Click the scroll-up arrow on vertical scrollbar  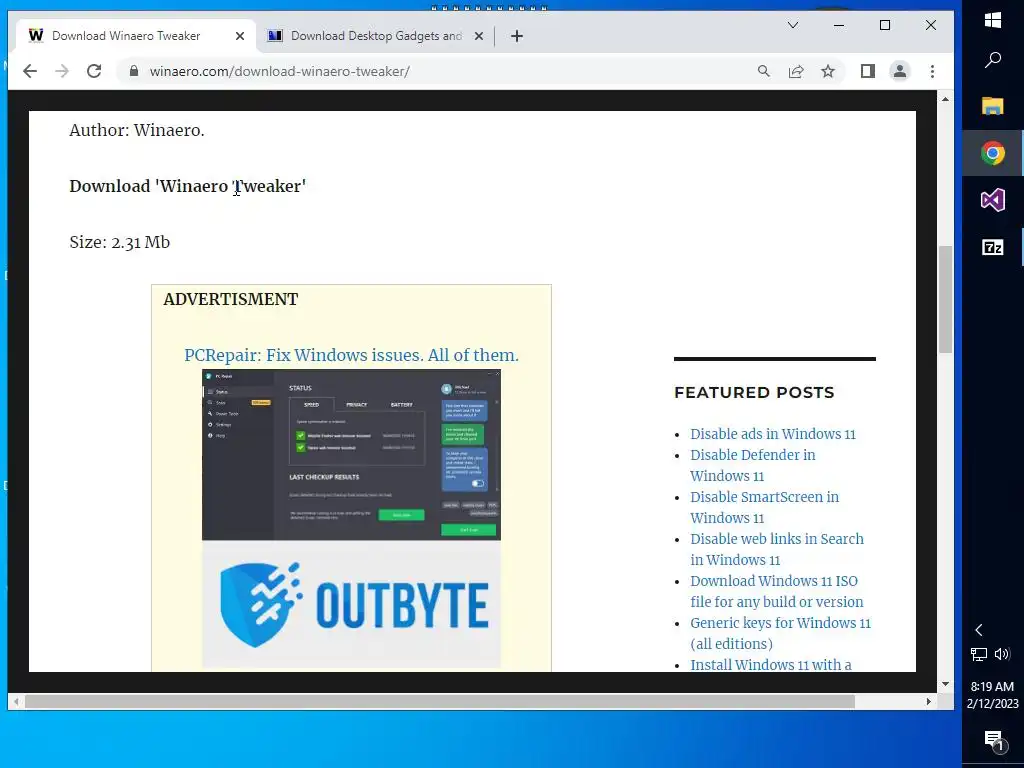point(945,99)
